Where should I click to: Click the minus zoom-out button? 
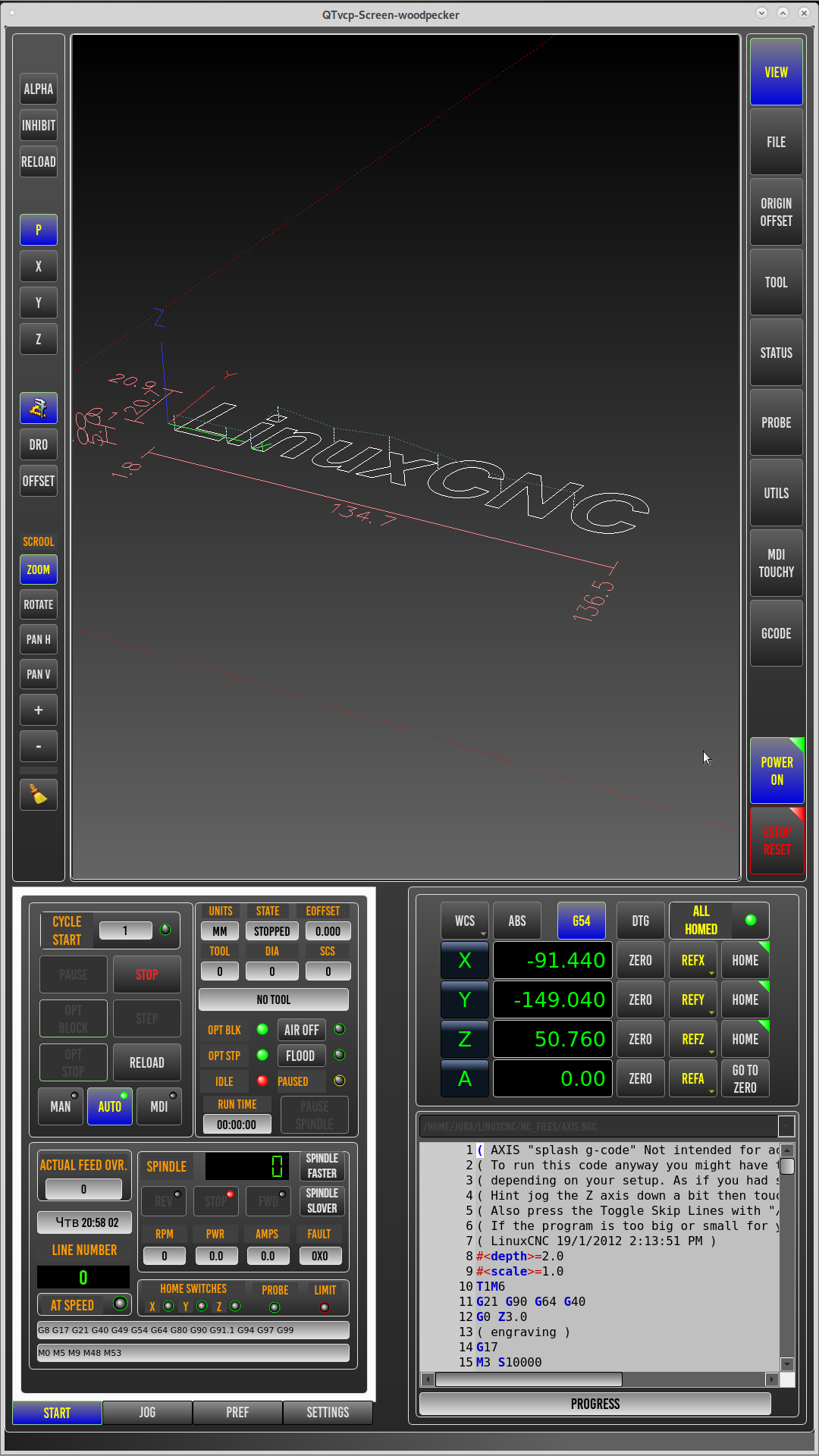point(39,746)
